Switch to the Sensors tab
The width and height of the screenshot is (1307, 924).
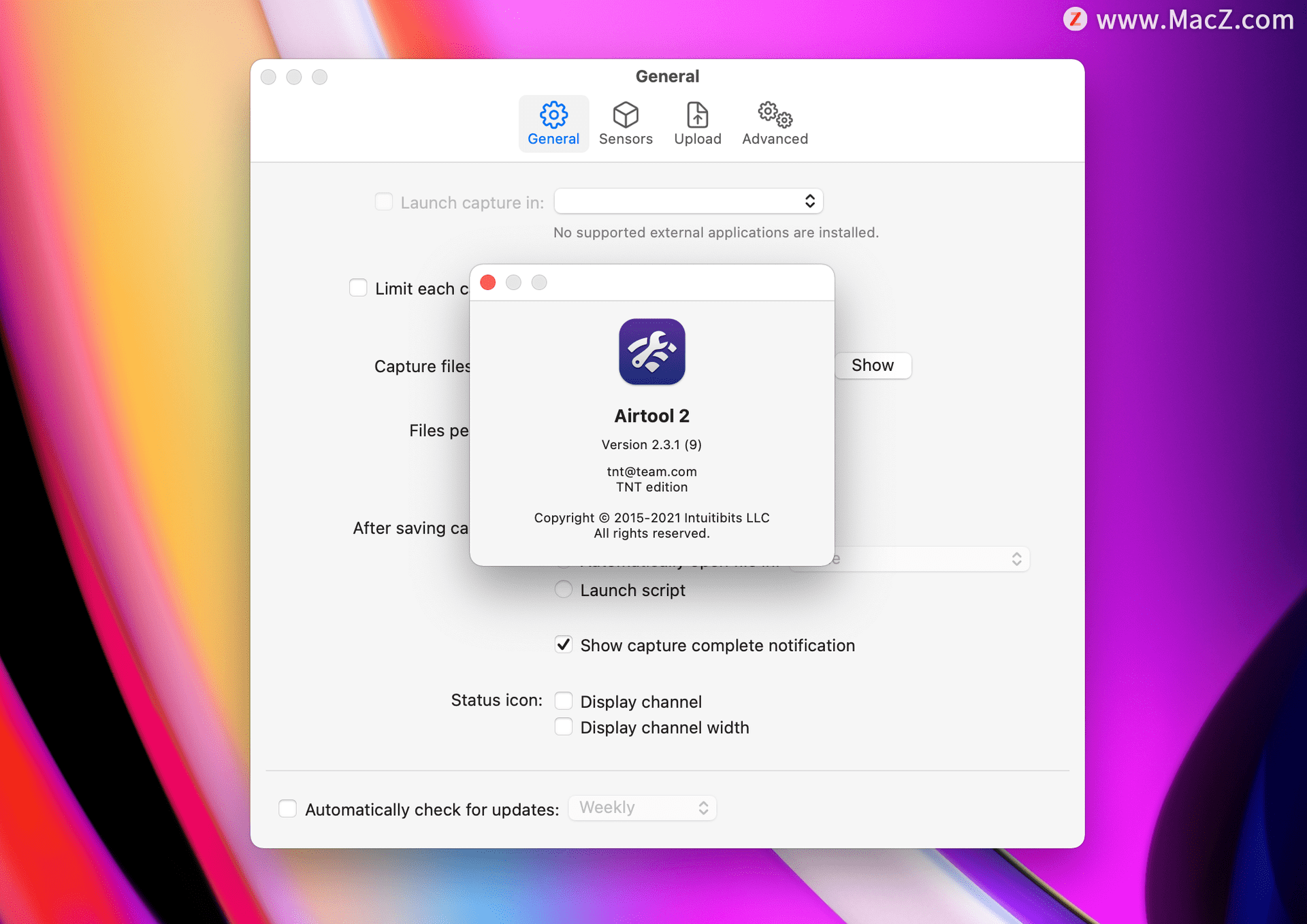coord(626,124)
